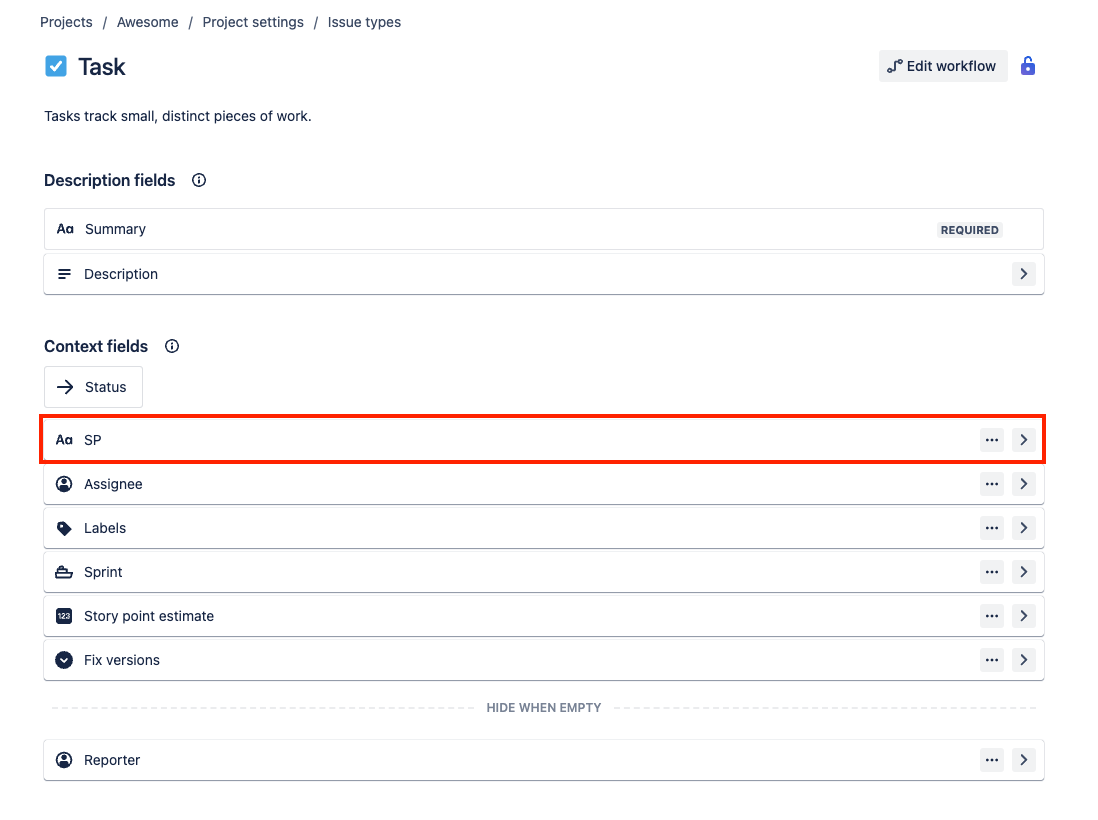Open the Projects breadcrumb link

[66, 21]
